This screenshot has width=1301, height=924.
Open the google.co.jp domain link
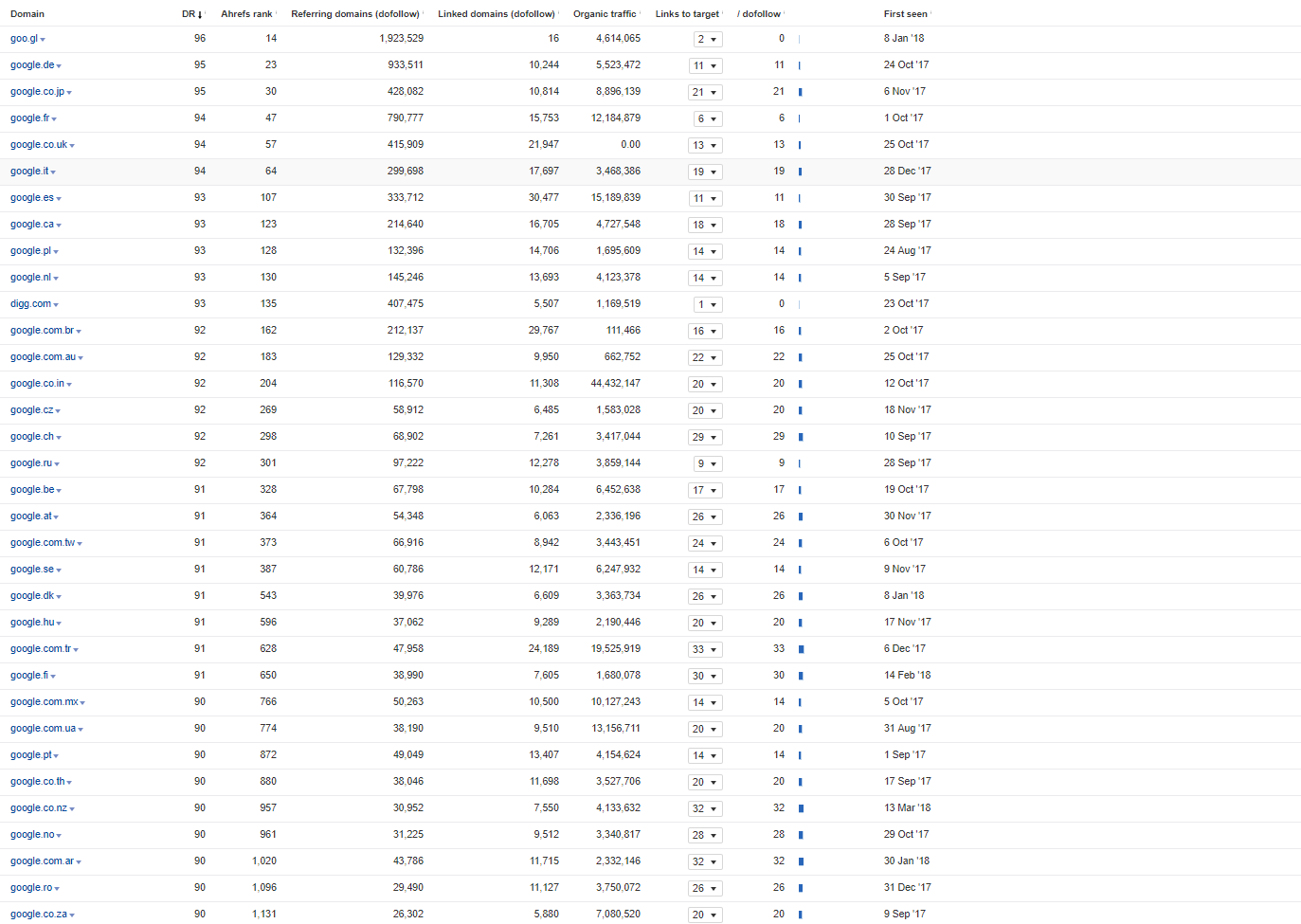[x=38, y=91]
